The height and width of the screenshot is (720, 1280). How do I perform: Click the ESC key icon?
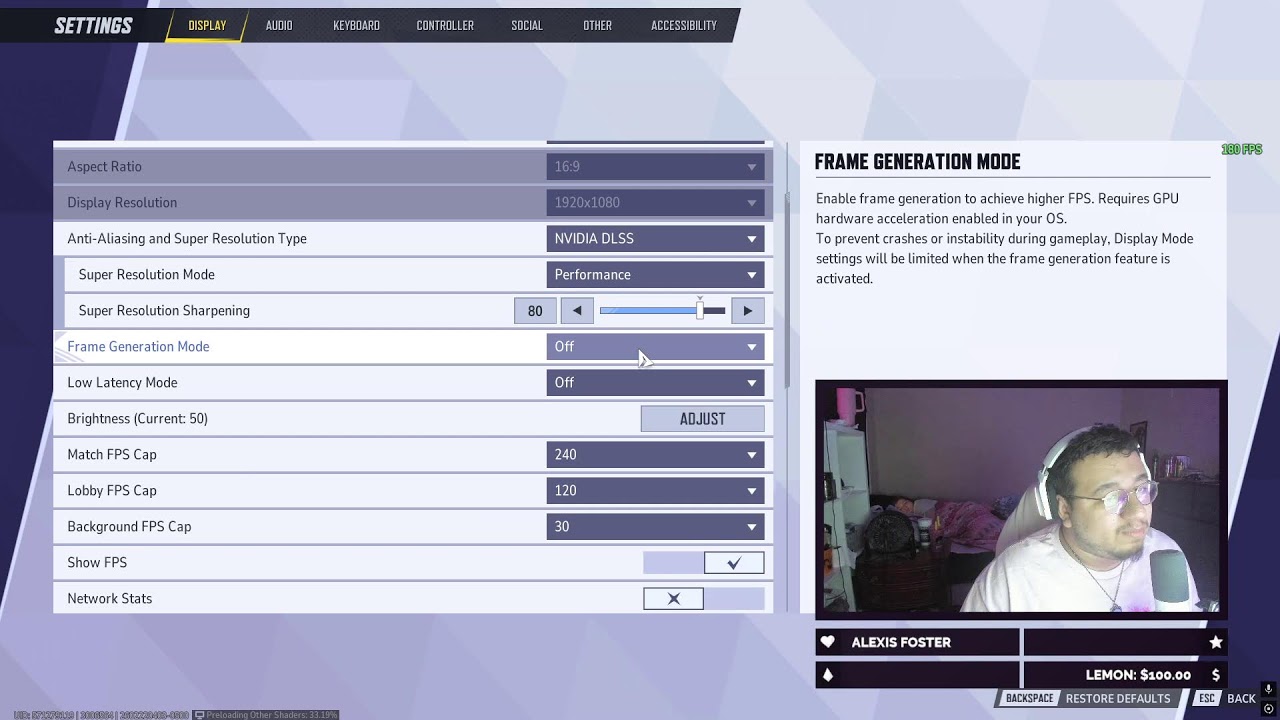click(1207, 698)
